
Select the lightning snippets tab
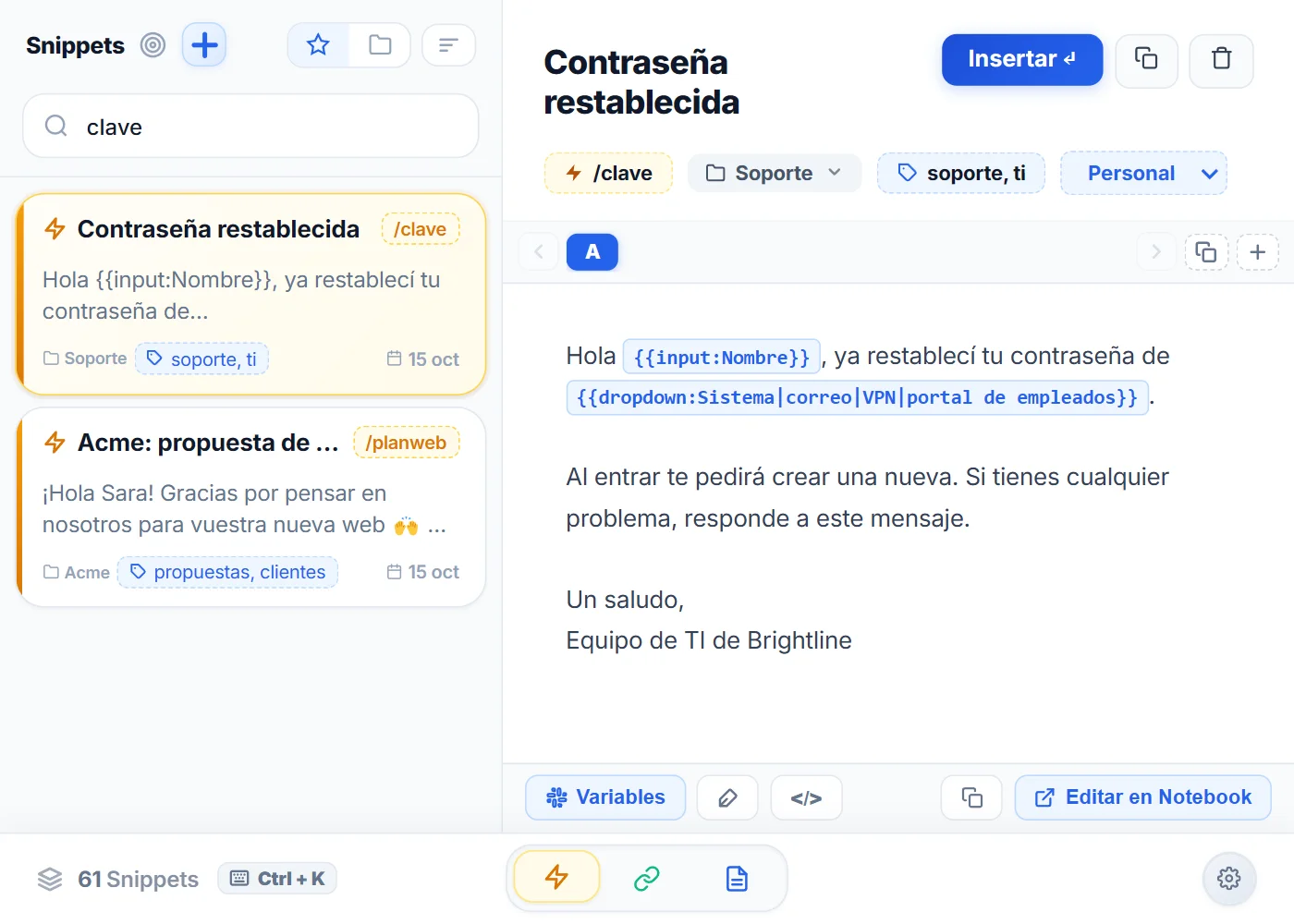point(556,877)
